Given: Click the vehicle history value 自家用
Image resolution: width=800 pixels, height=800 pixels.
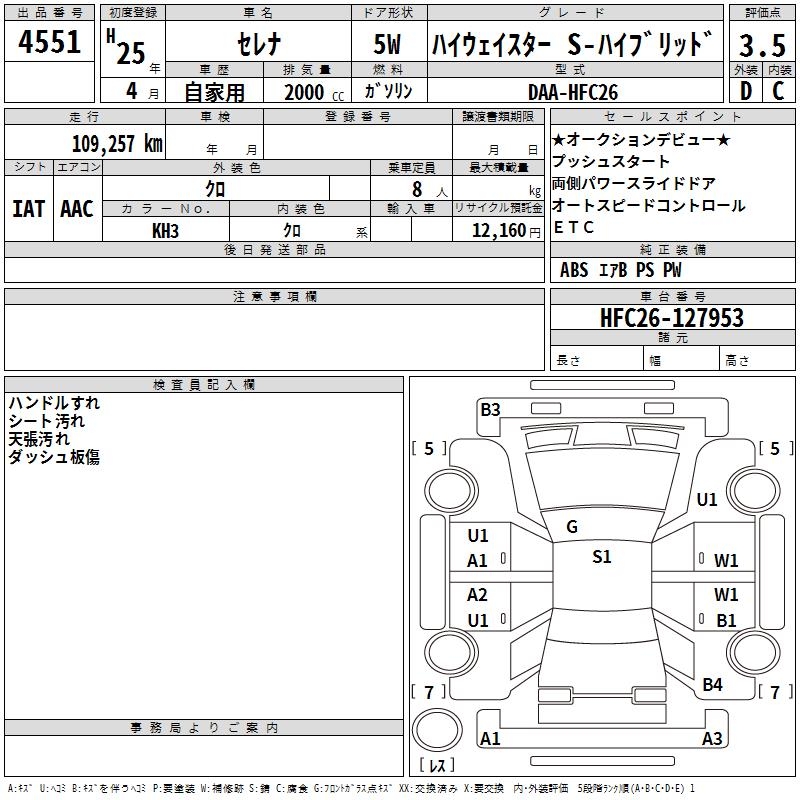Looking at the screenshot, I should 214,92.
